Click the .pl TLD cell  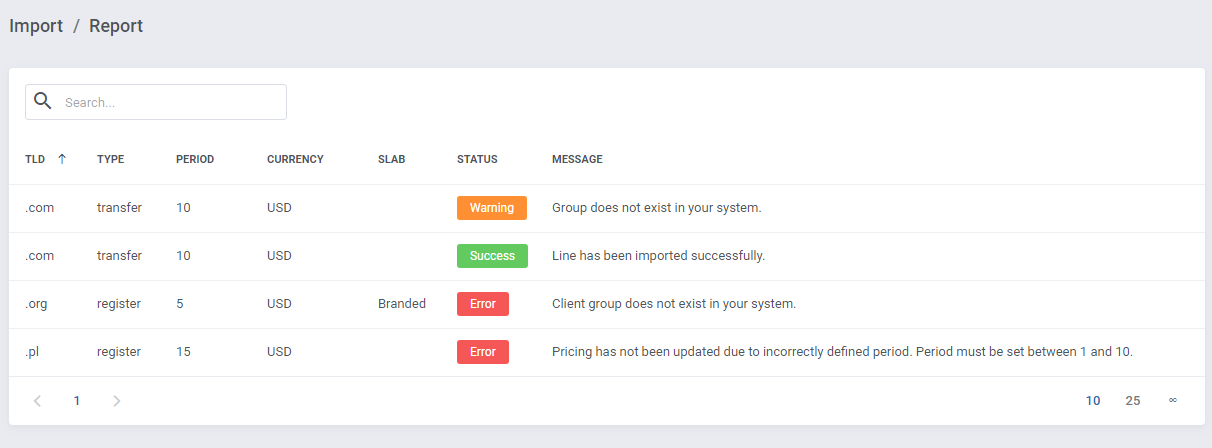[x=33, y=352]
